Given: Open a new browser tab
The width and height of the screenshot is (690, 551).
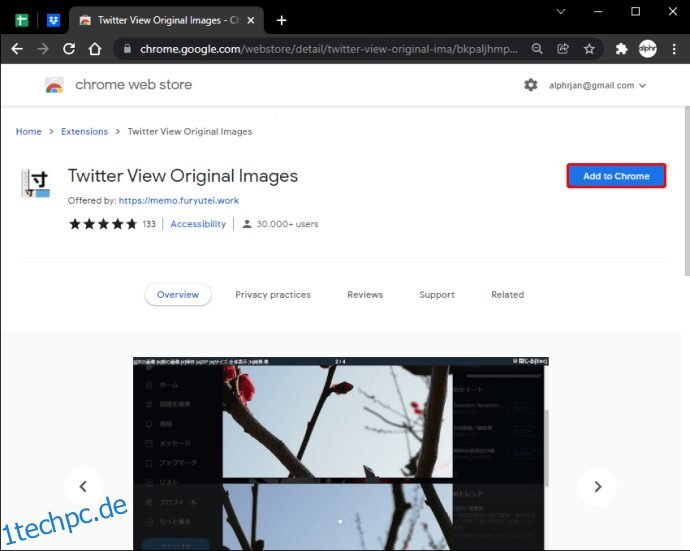Looking at the screenshot, I should tap(282, 20).
